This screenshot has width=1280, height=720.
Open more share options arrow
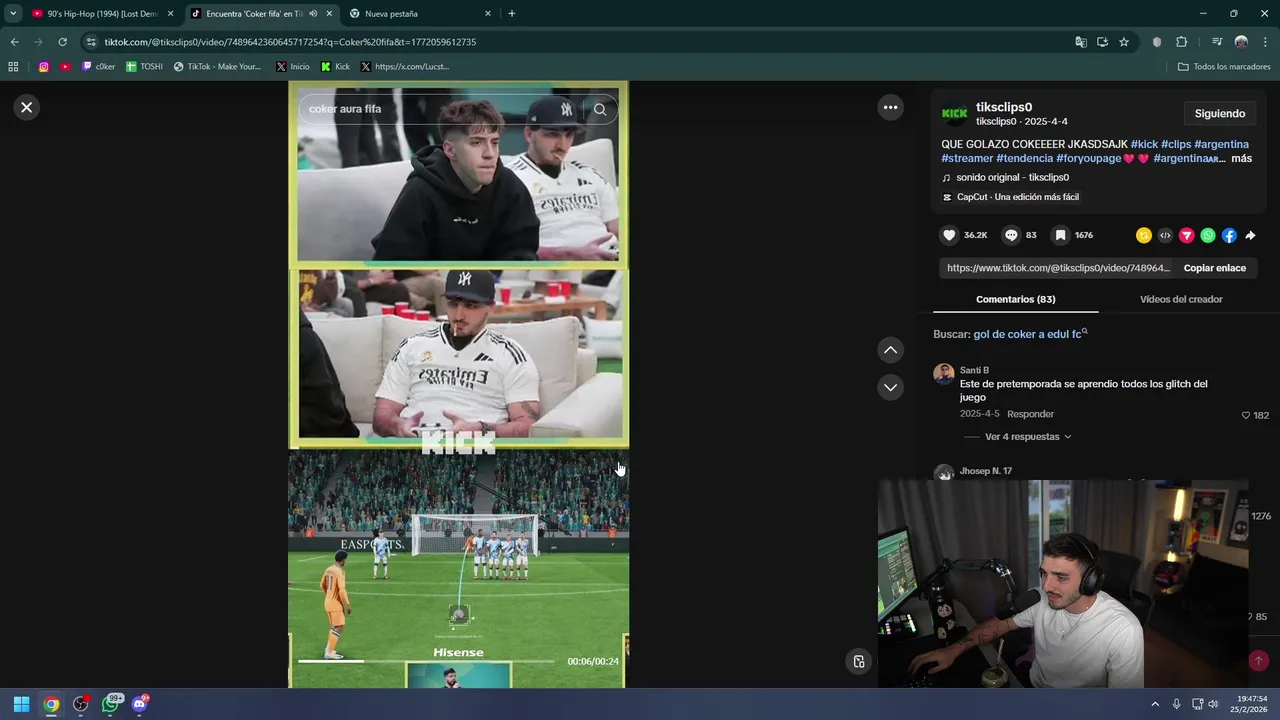pos(1250,235)
